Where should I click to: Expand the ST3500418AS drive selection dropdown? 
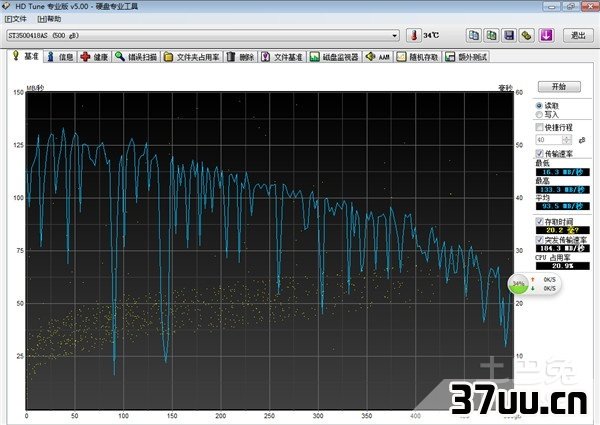(395, 36)
